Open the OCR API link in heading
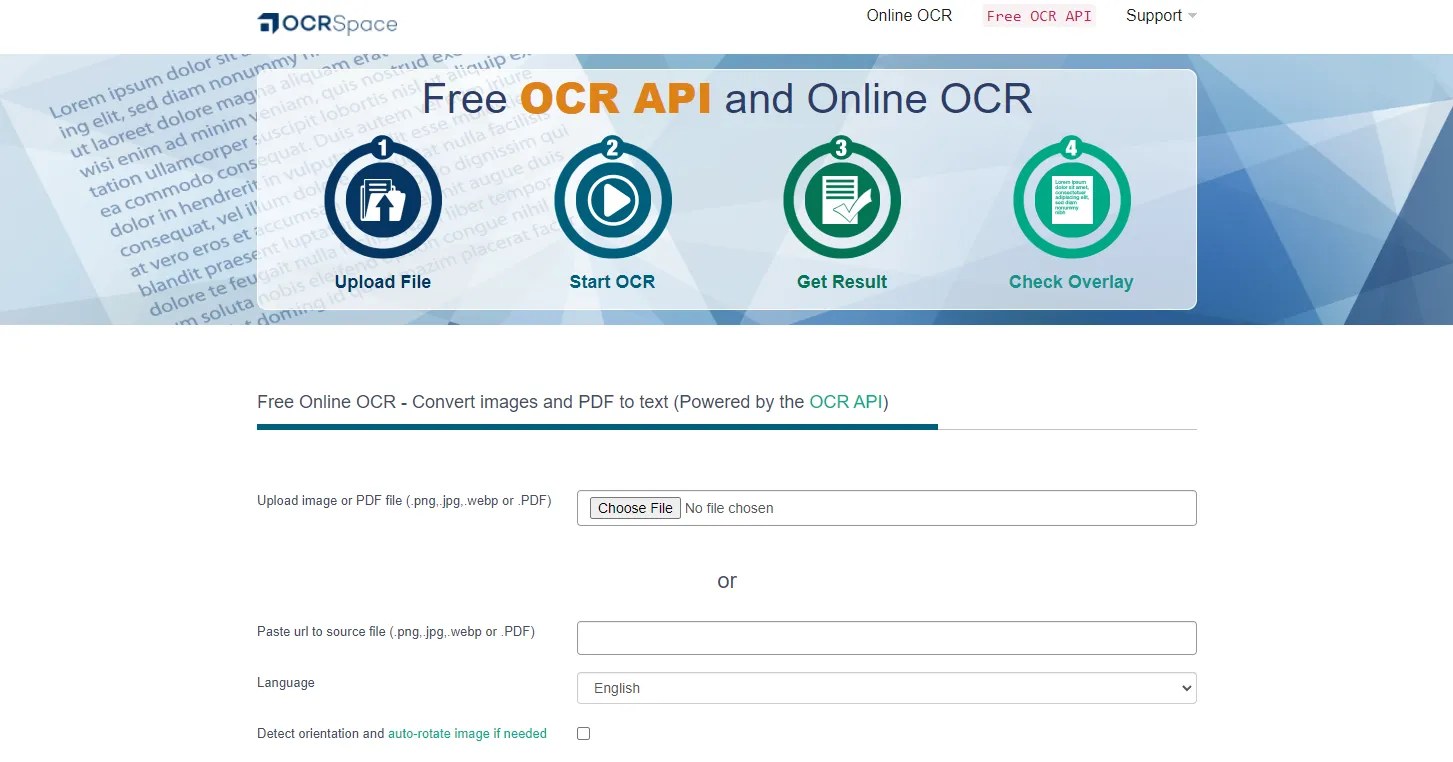Viewport: 1453px width, 762px height. [846, 402]
